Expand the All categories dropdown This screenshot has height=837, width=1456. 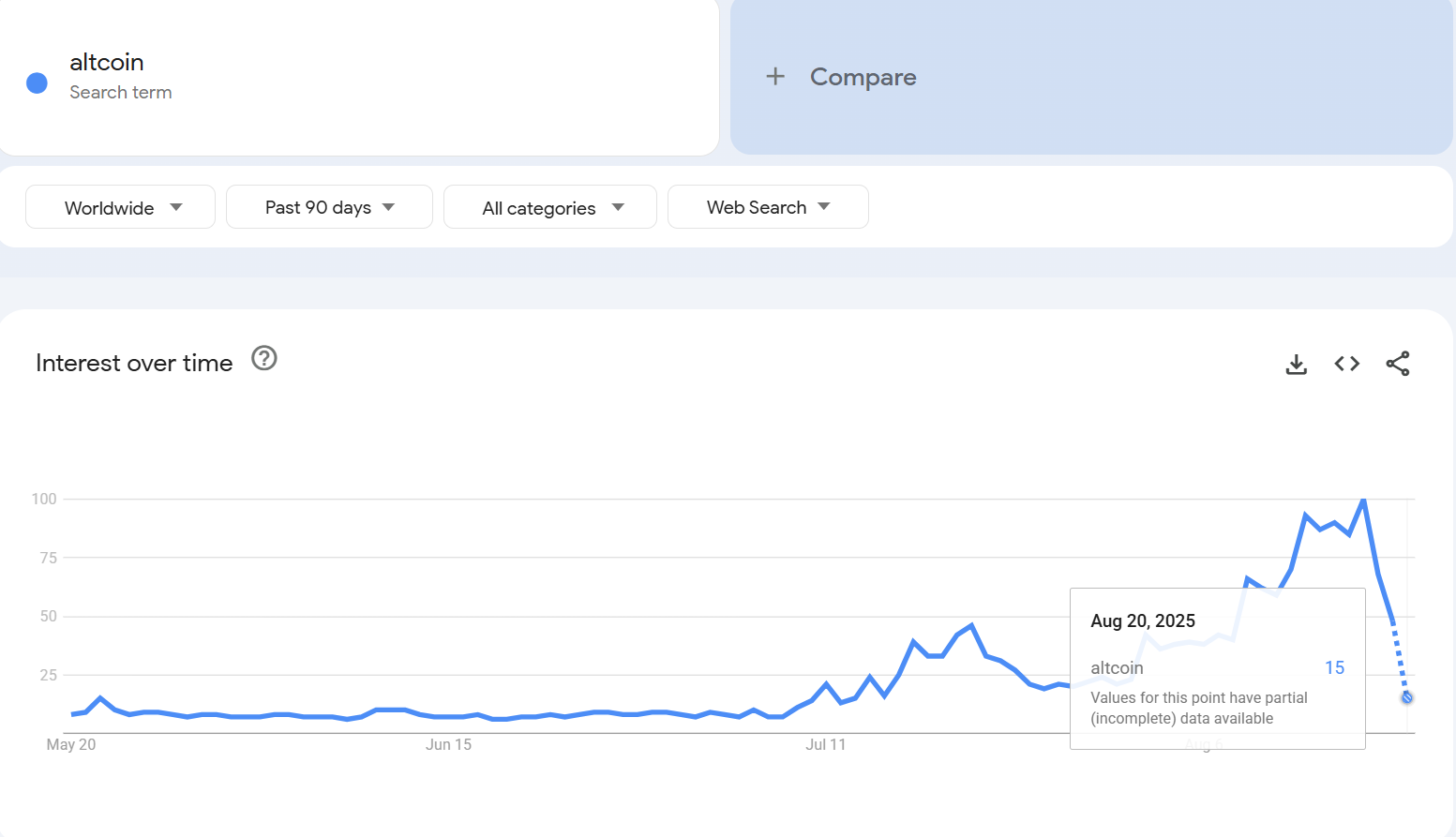(550, 207)
